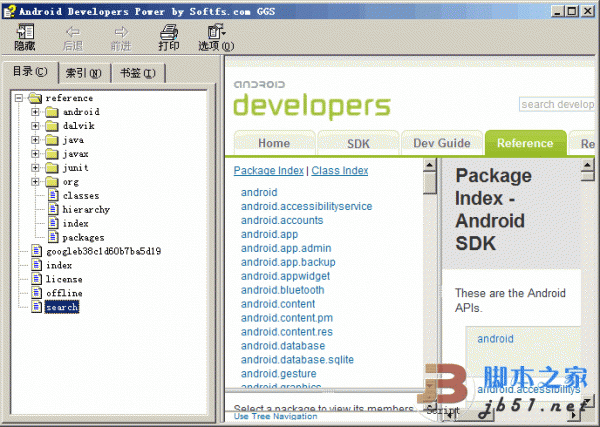Collapse the reference tree node
600x427 pixels.
[18, 98]
